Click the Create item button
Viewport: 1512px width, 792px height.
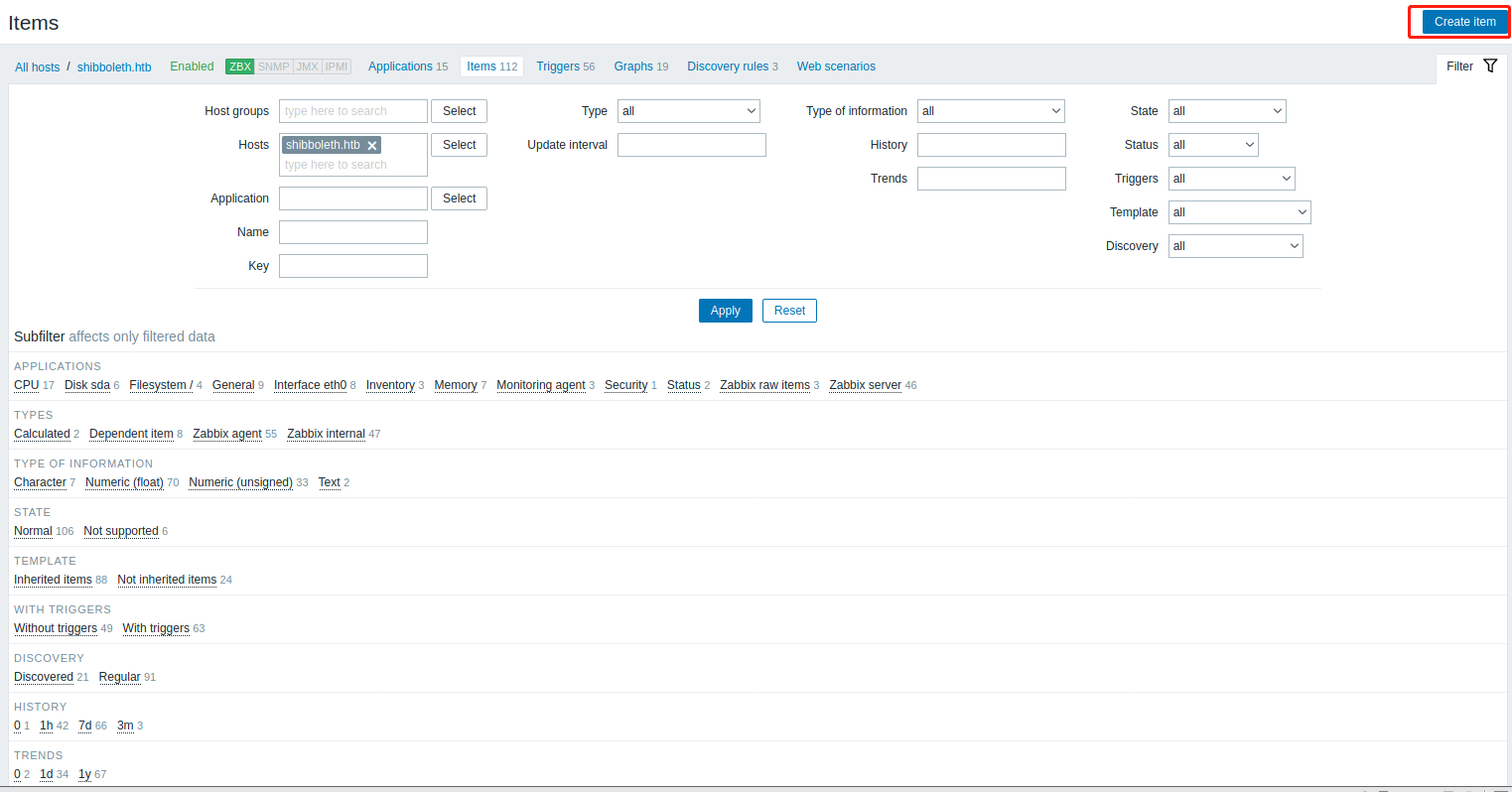click(1464, 22)
